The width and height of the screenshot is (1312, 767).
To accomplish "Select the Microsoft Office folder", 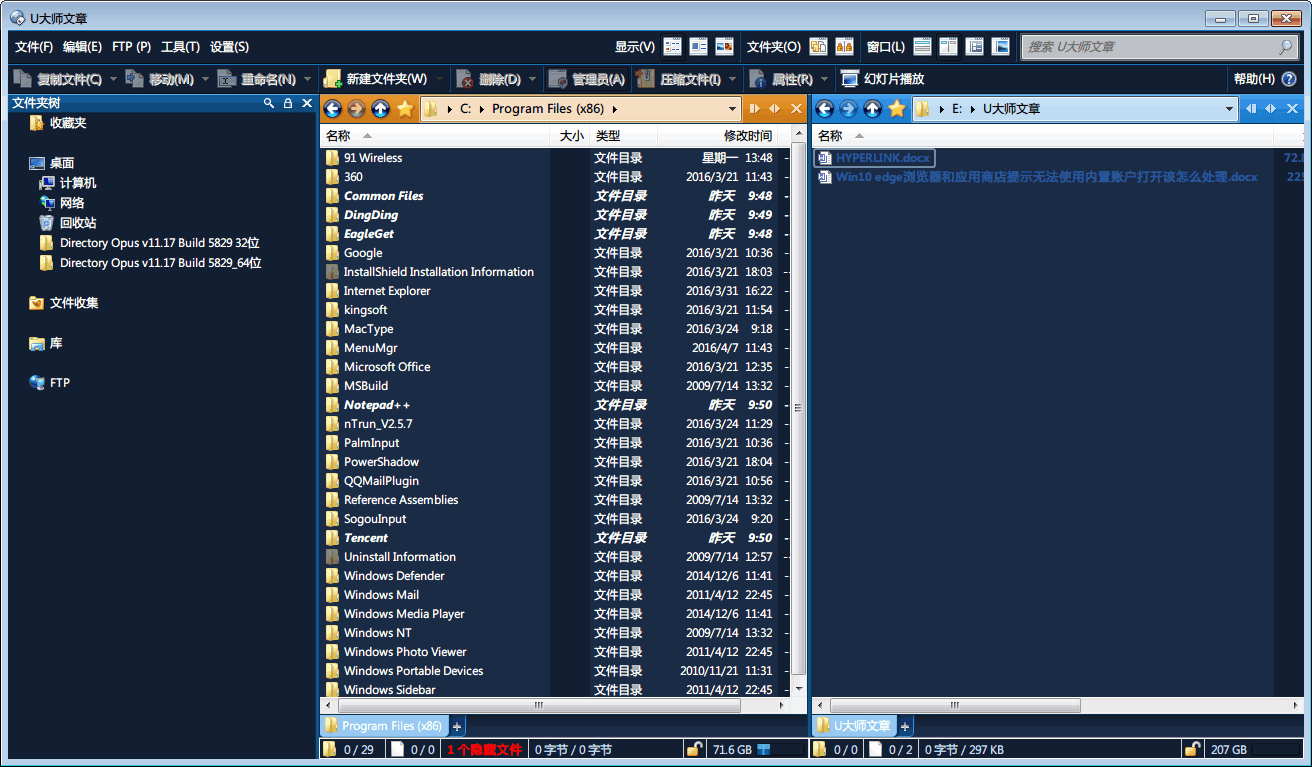I will (x=386, y=367).
